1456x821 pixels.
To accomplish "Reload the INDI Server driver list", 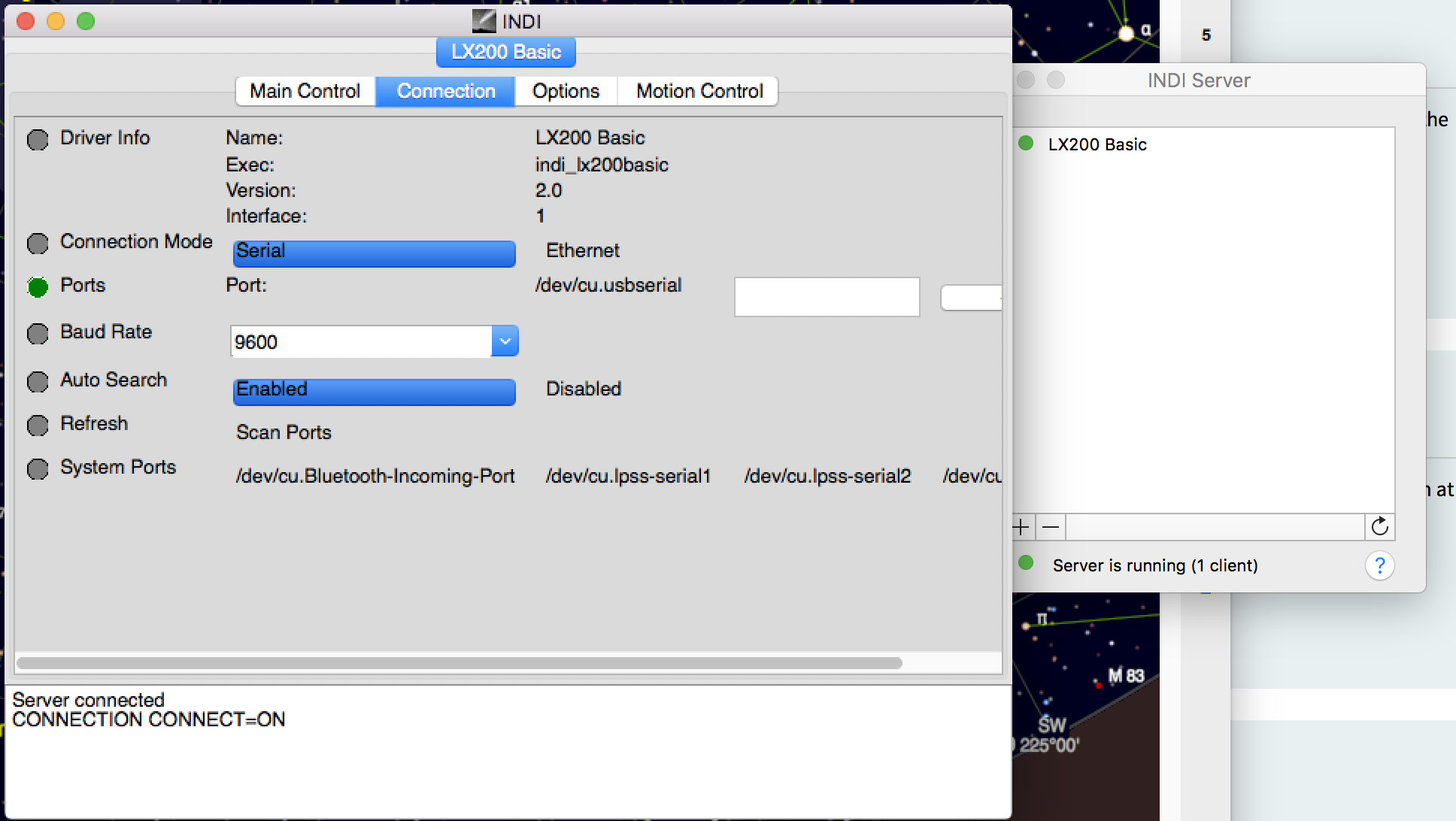I will point(1379,527).
